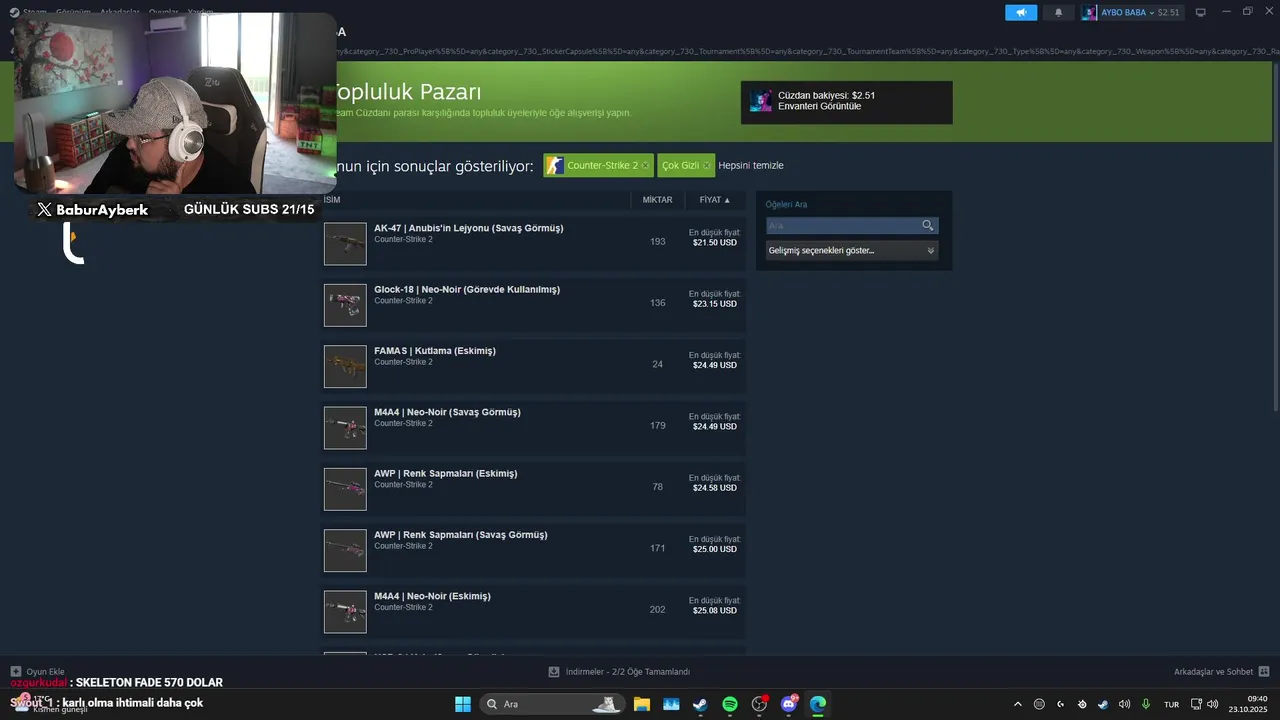1280x720 pixels.
Task: Open M4A4 | Neo-Noir (Savaş Görmüş) listing
Action: point(447,412)
